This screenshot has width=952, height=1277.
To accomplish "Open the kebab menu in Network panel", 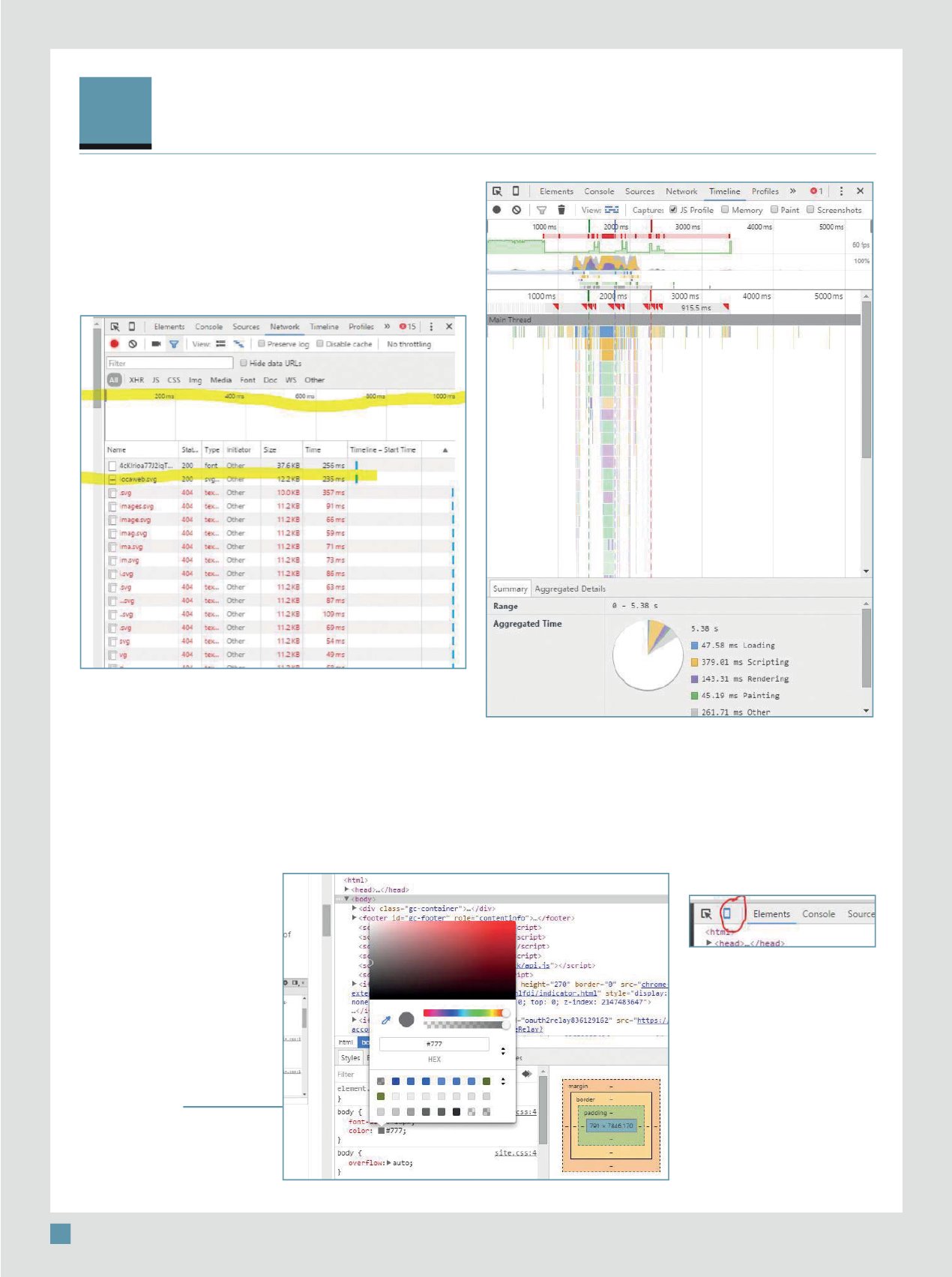I will 431,327.
